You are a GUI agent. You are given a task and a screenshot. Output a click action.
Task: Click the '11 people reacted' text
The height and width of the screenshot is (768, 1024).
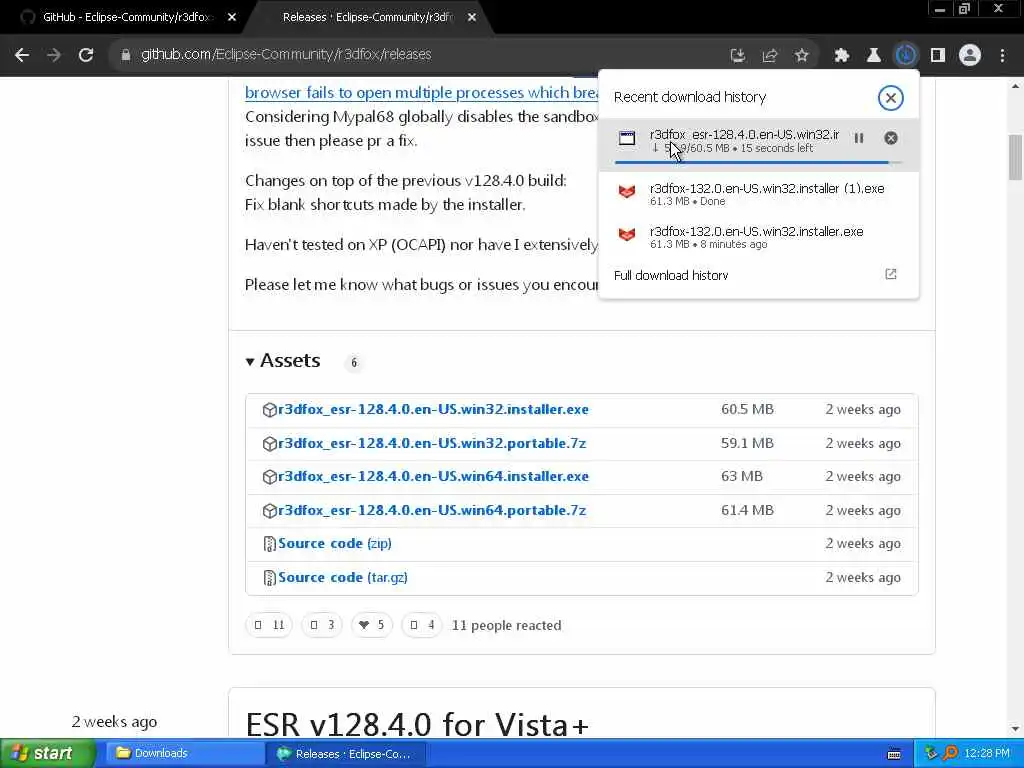click(506, 626)
